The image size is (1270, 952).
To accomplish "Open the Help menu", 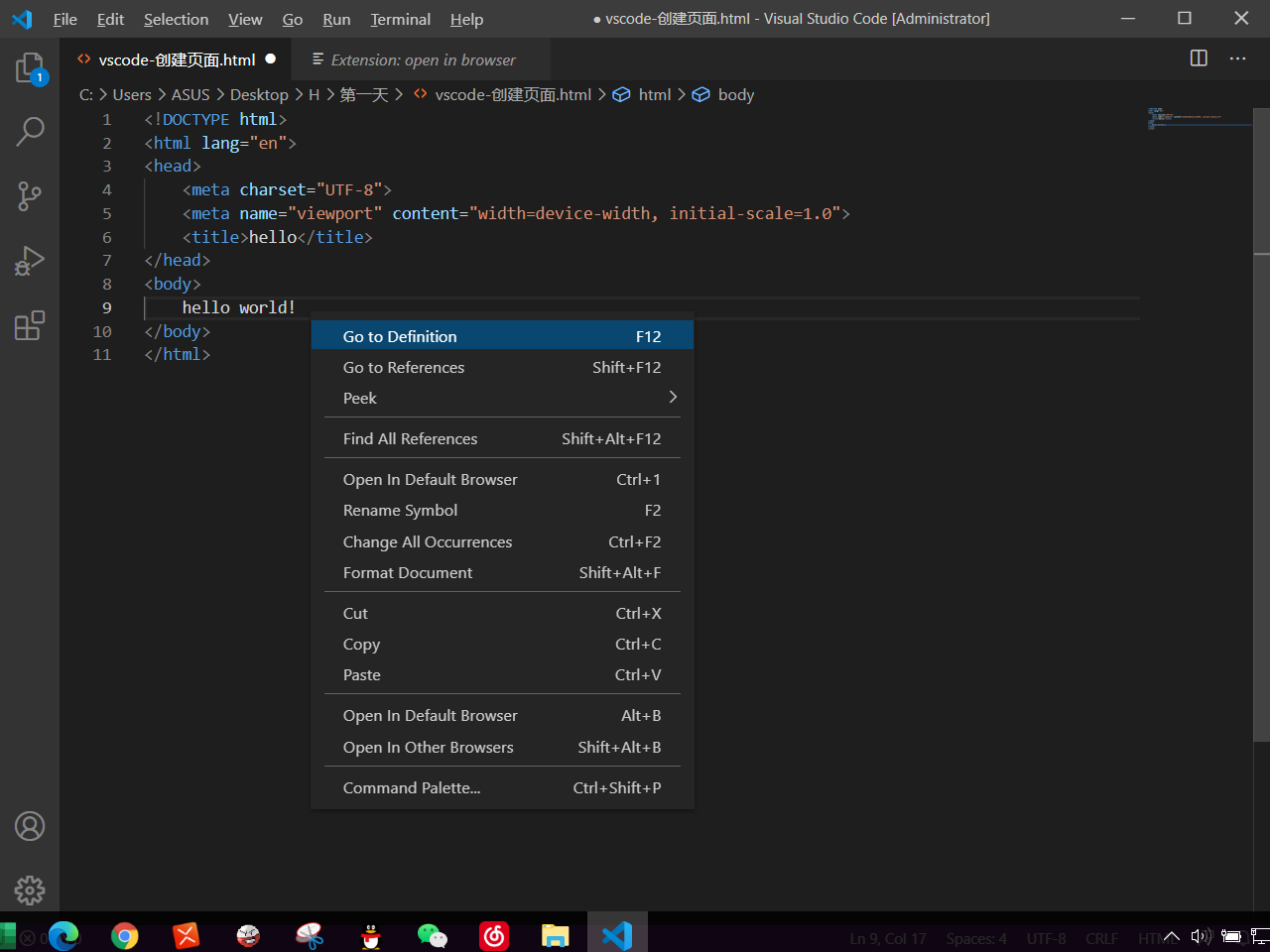I will (x=466, y=19).
